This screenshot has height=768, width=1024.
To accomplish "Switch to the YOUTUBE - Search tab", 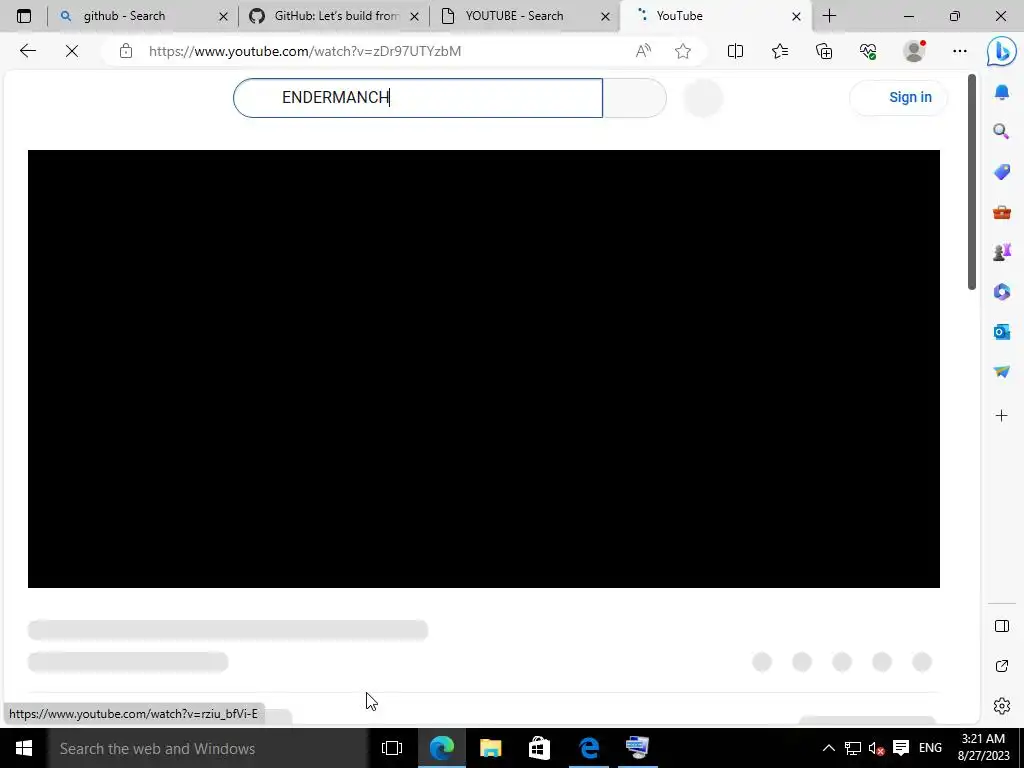I will coord(525,16).
